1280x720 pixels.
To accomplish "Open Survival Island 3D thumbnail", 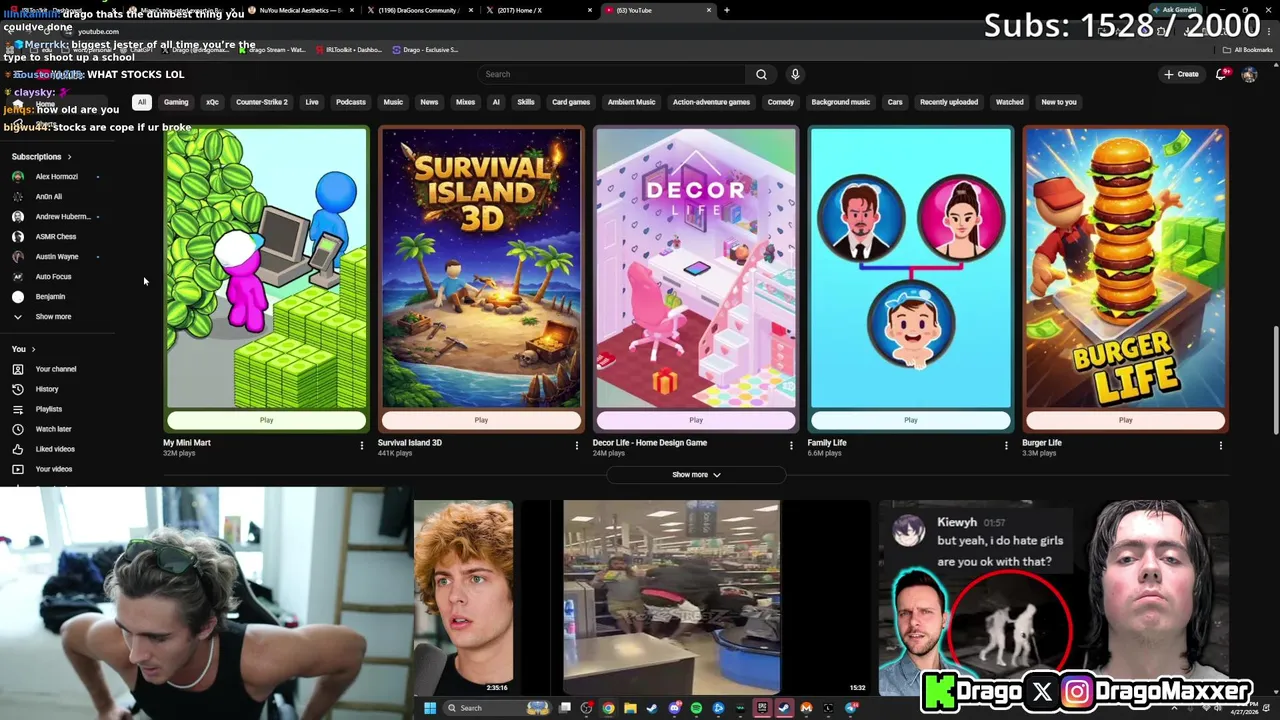I will tap(481, 267).
